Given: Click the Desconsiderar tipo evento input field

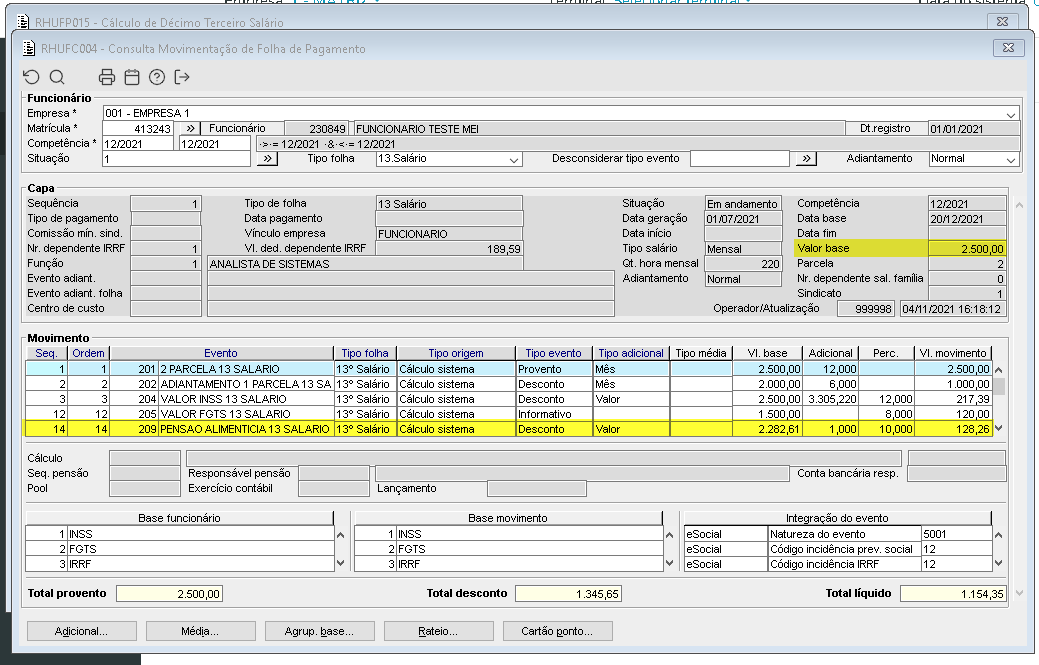Looking at the screenshot, I should (x=739, y=159).
